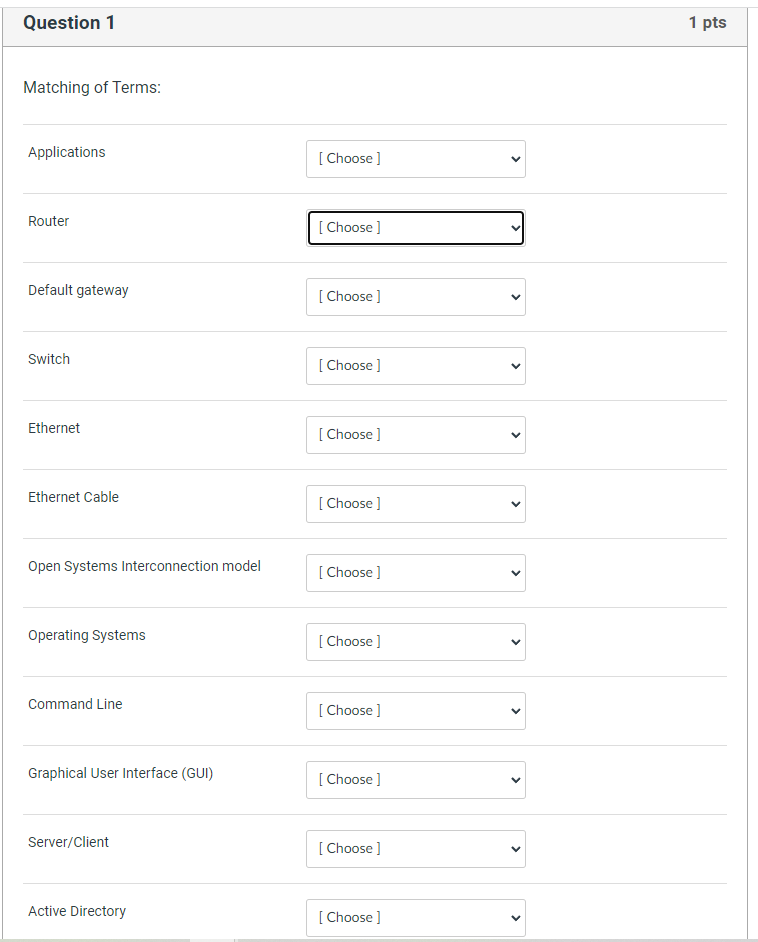Click the Question 1 header

pos(69,22)
